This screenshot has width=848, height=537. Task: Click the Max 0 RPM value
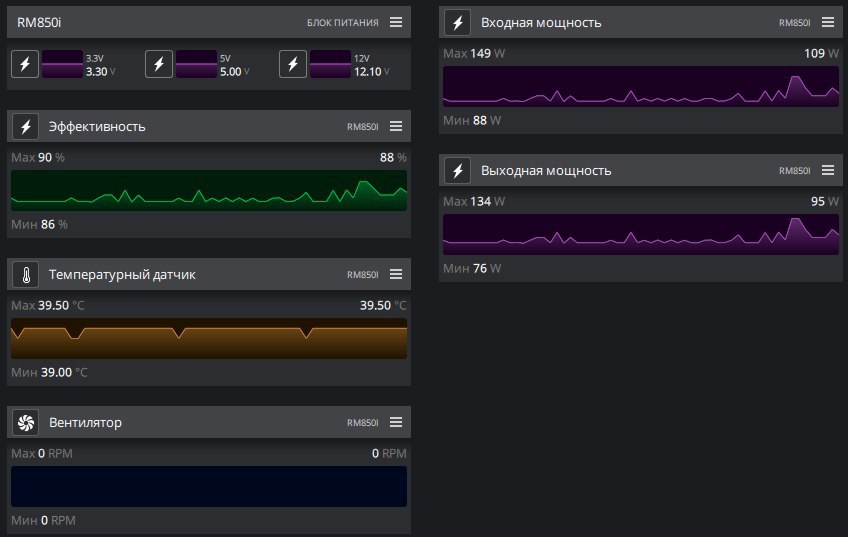(x=42, y=453)
